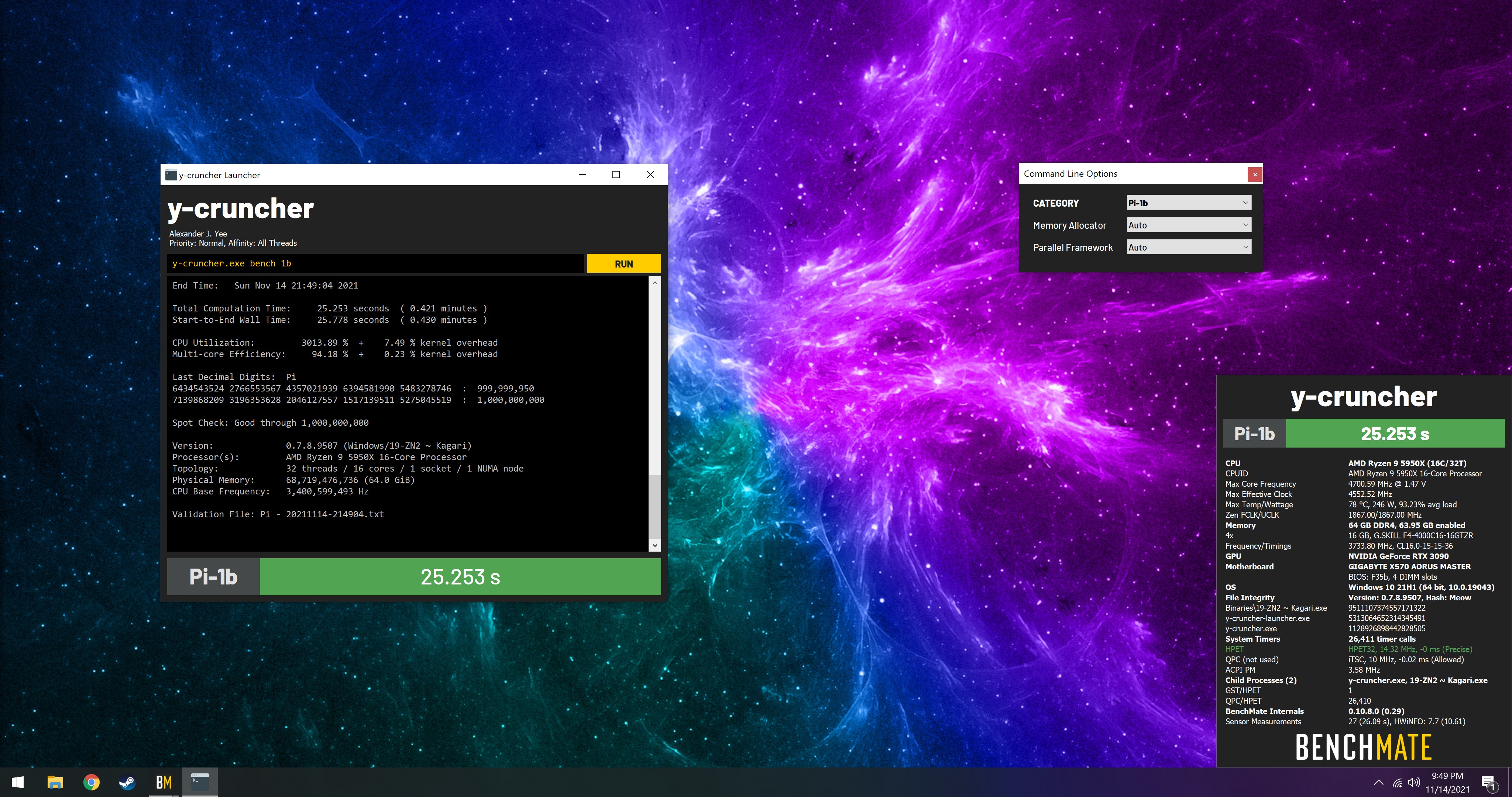Click the yellow RUN button
This screenshot has height=797, width=1512.
(624, 263)
